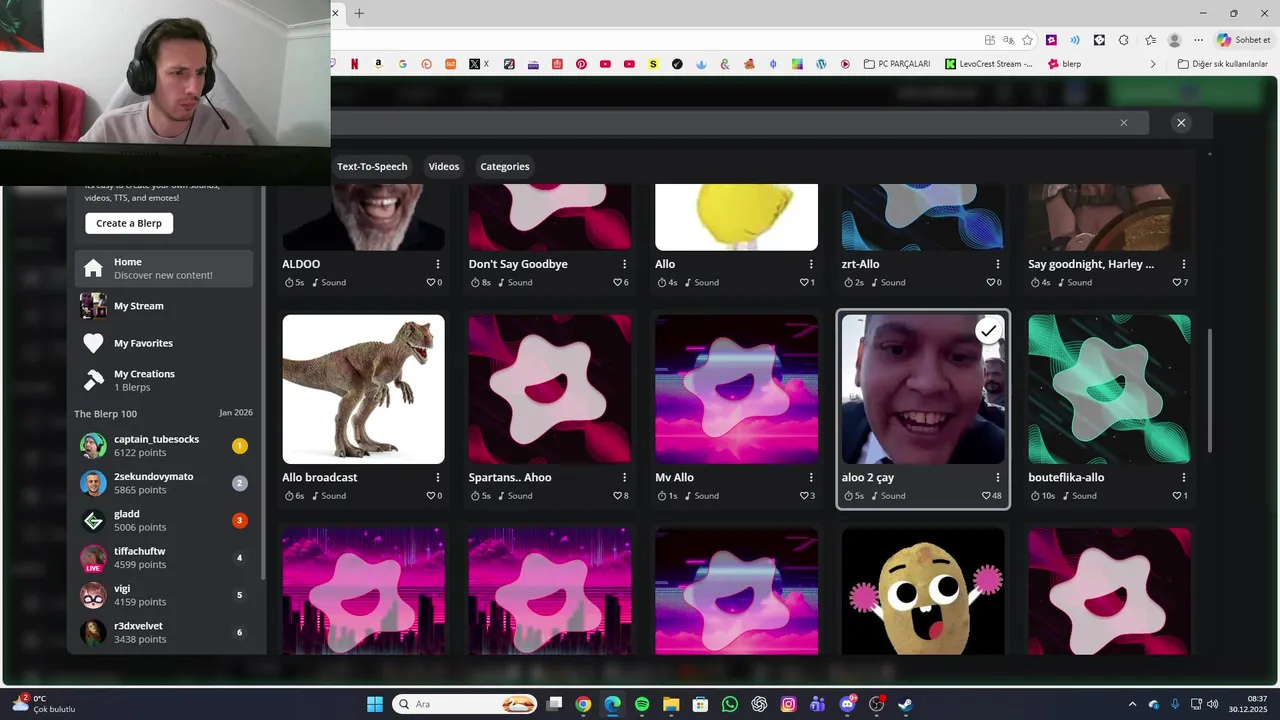Open options menu for Say goodnight, Harley
Screen dimensions: 1280x720
coord(1184,264)
